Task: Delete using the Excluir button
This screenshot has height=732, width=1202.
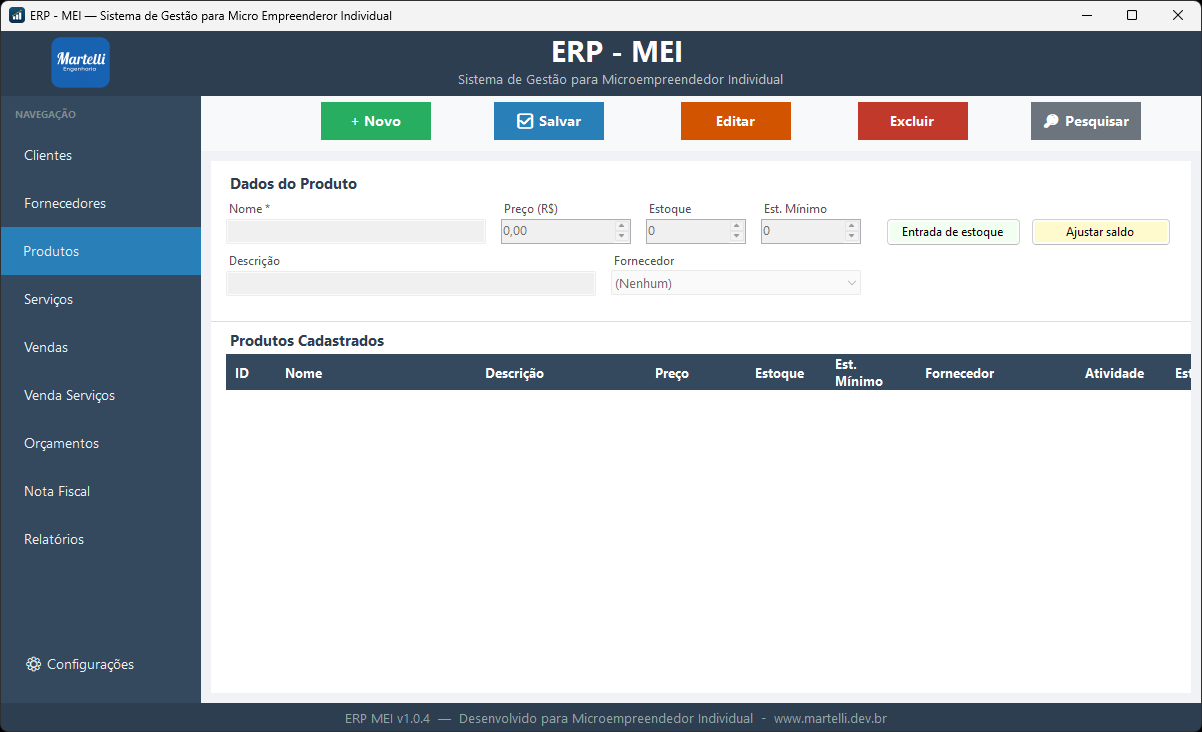Action: (913, 121)
